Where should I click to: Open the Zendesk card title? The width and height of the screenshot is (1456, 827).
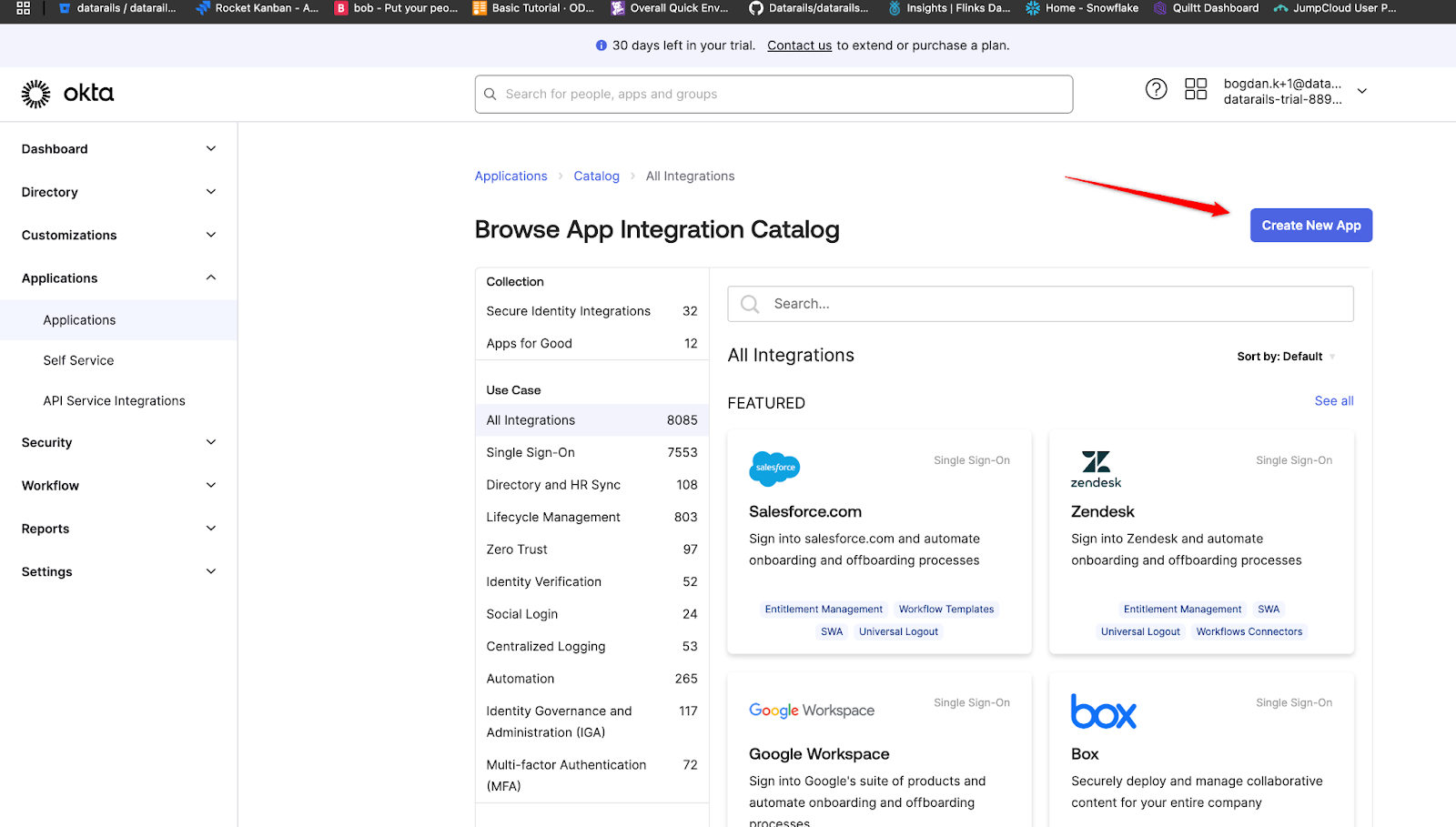point(1102,512)
